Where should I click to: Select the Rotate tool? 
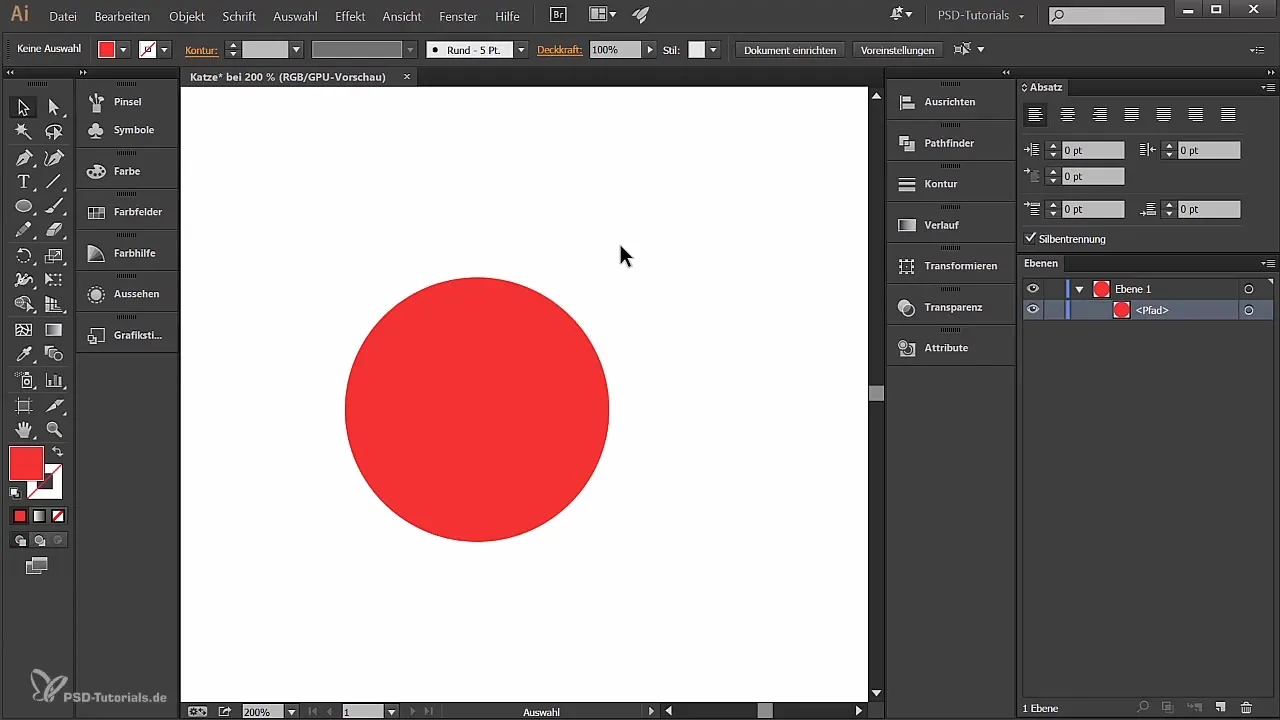pyautogui.click(x=23, y=256)
